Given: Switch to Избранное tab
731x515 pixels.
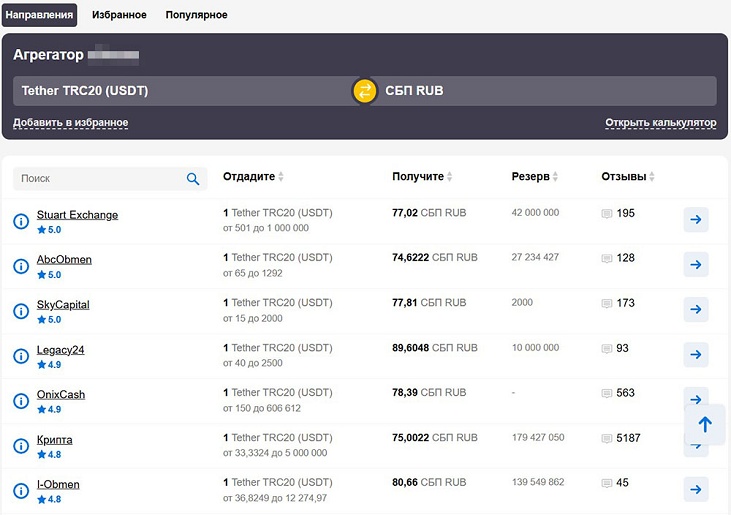Looking at the screenshot, I should point(119,15).
